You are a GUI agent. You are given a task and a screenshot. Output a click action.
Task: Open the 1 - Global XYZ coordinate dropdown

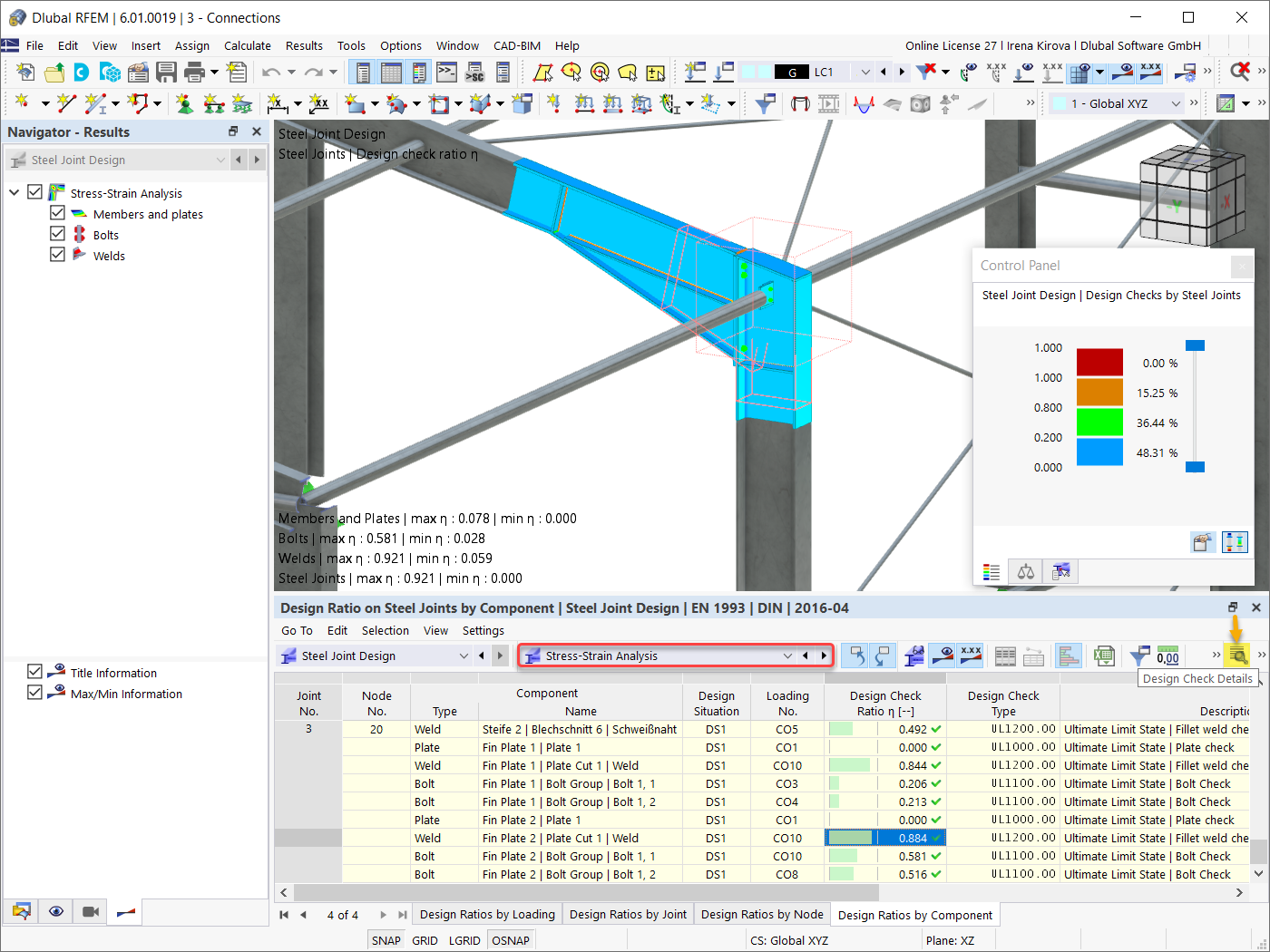(x=1176, y=103)
